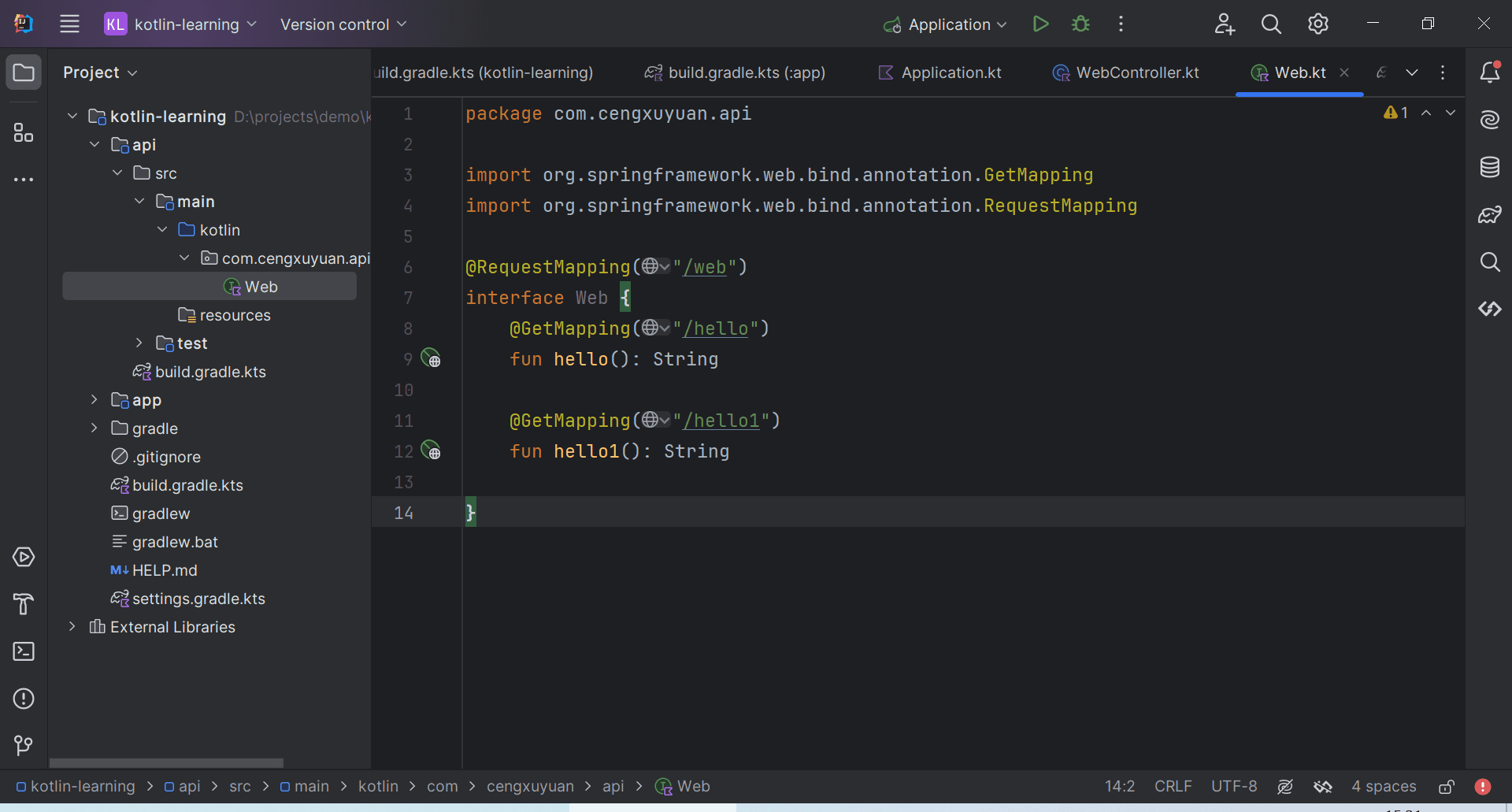1512x812 pixels.
Task: Select Web file in project tree
Action: [209, 287]
